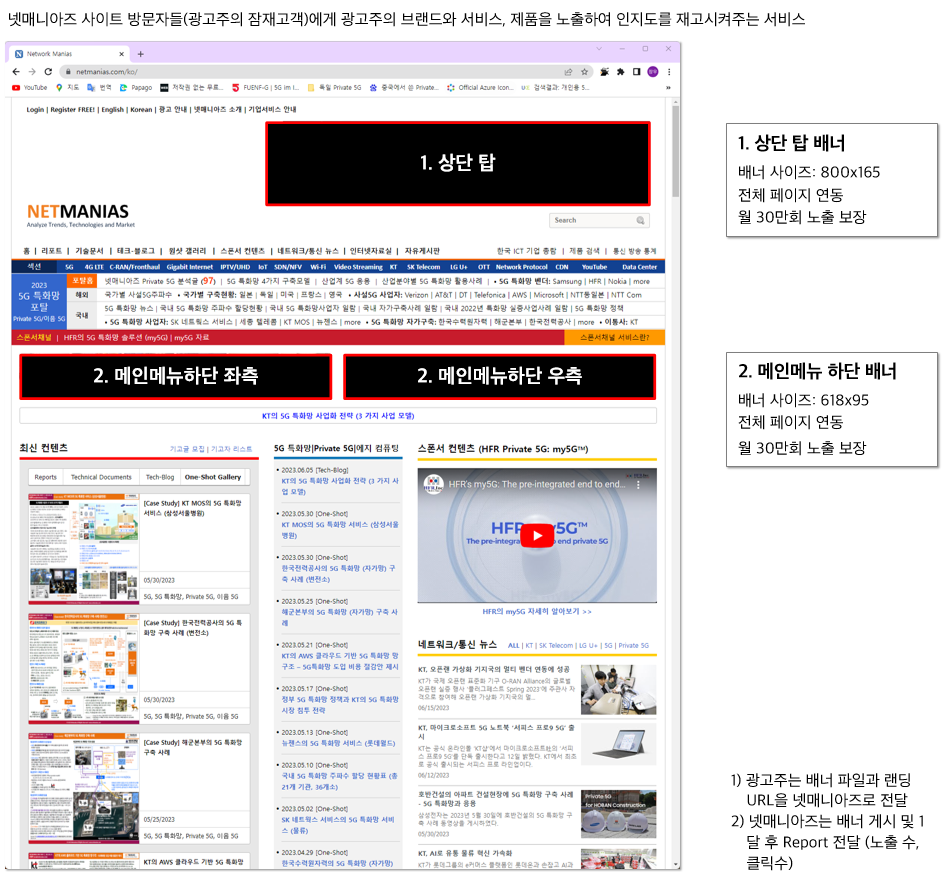The image size is (942, 872).
Task: Click the 스폰서채널 서비스란? orange button
Action: click(614, 338)
